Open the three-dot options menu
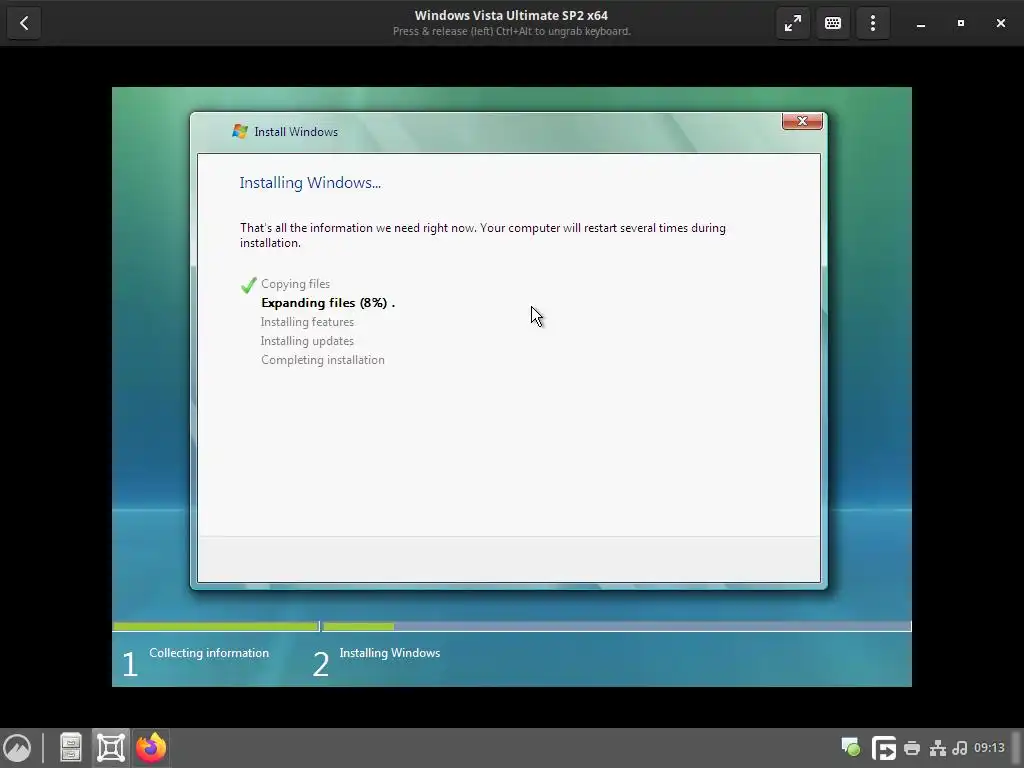1024x768 pixels. (x=872, y=24)
